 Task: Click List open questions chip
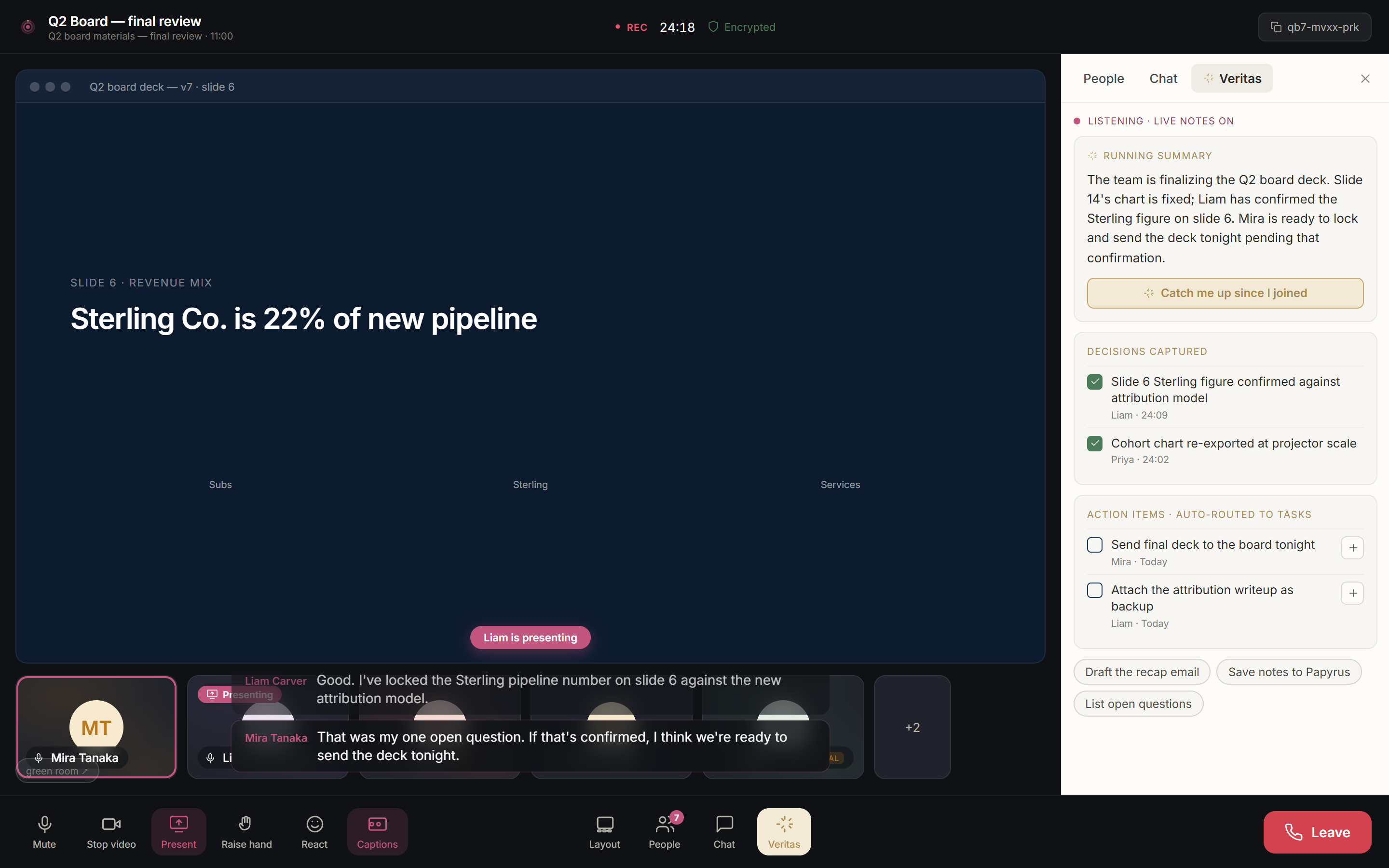click(1138, 703)
